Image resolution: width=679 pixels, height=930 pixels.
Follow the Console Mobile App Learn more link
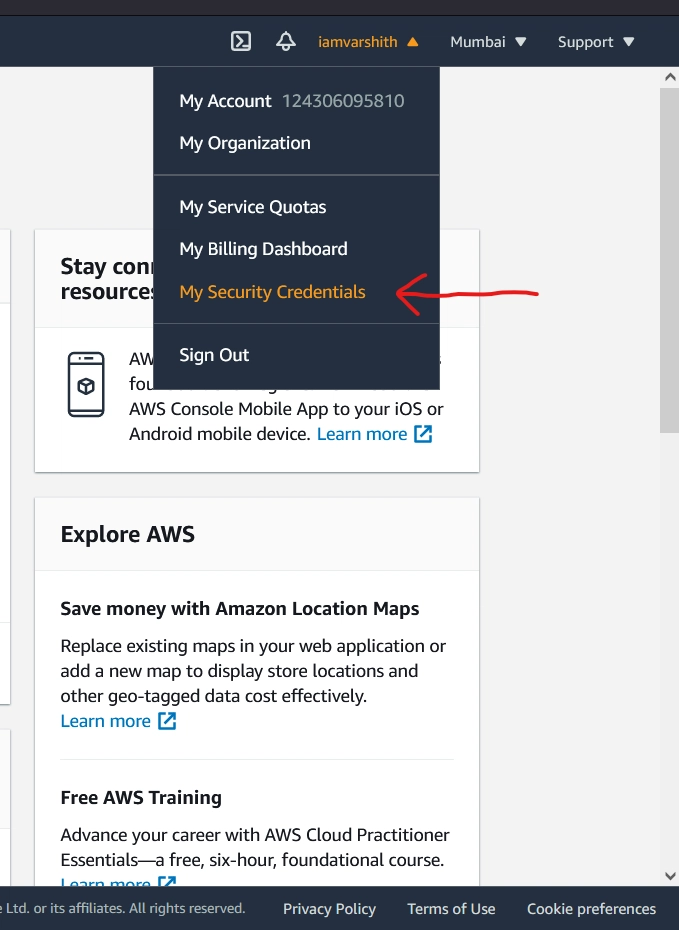[x=362, y=434]
